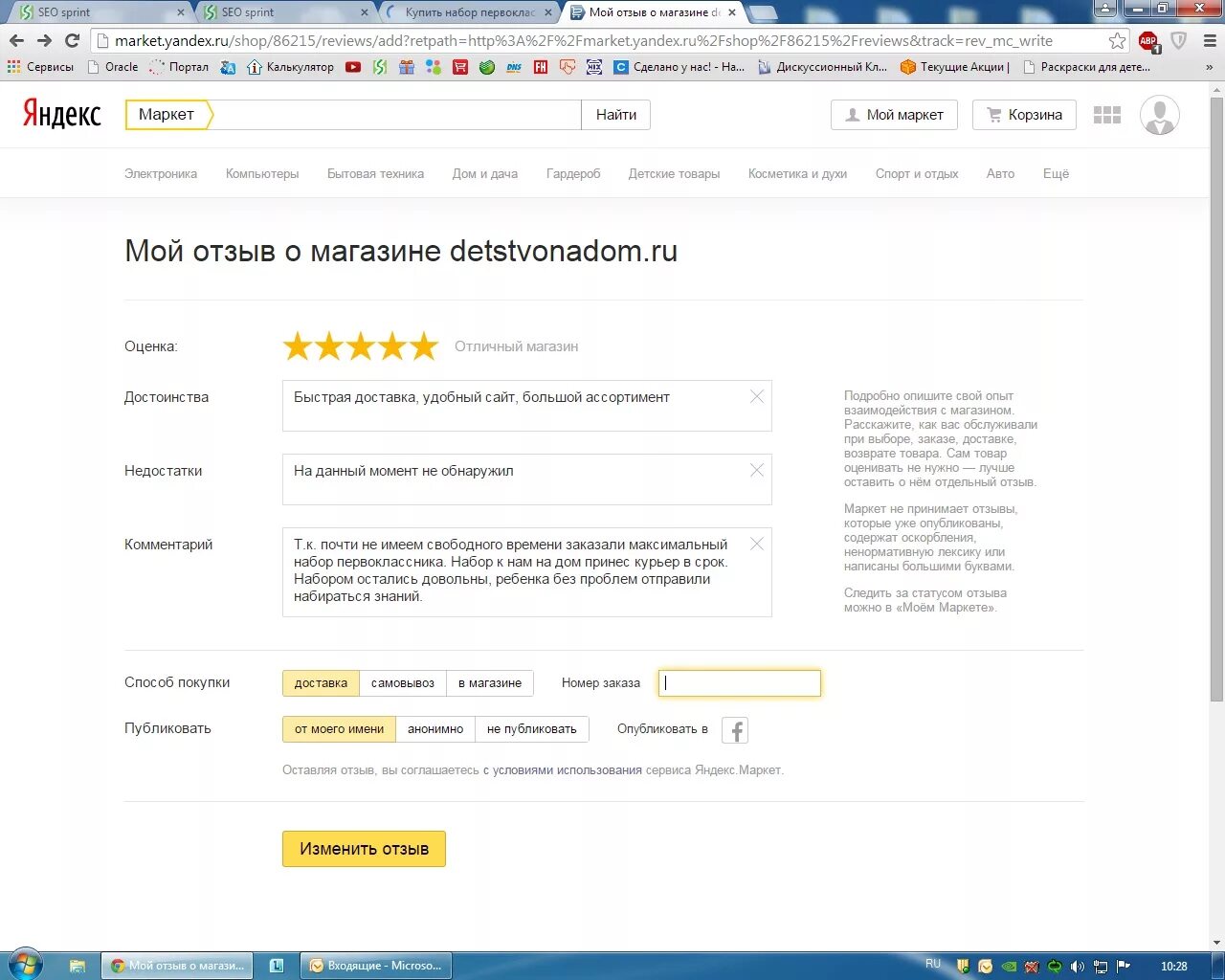Reload the page with the refresh icon

click(x=72, y=41)
